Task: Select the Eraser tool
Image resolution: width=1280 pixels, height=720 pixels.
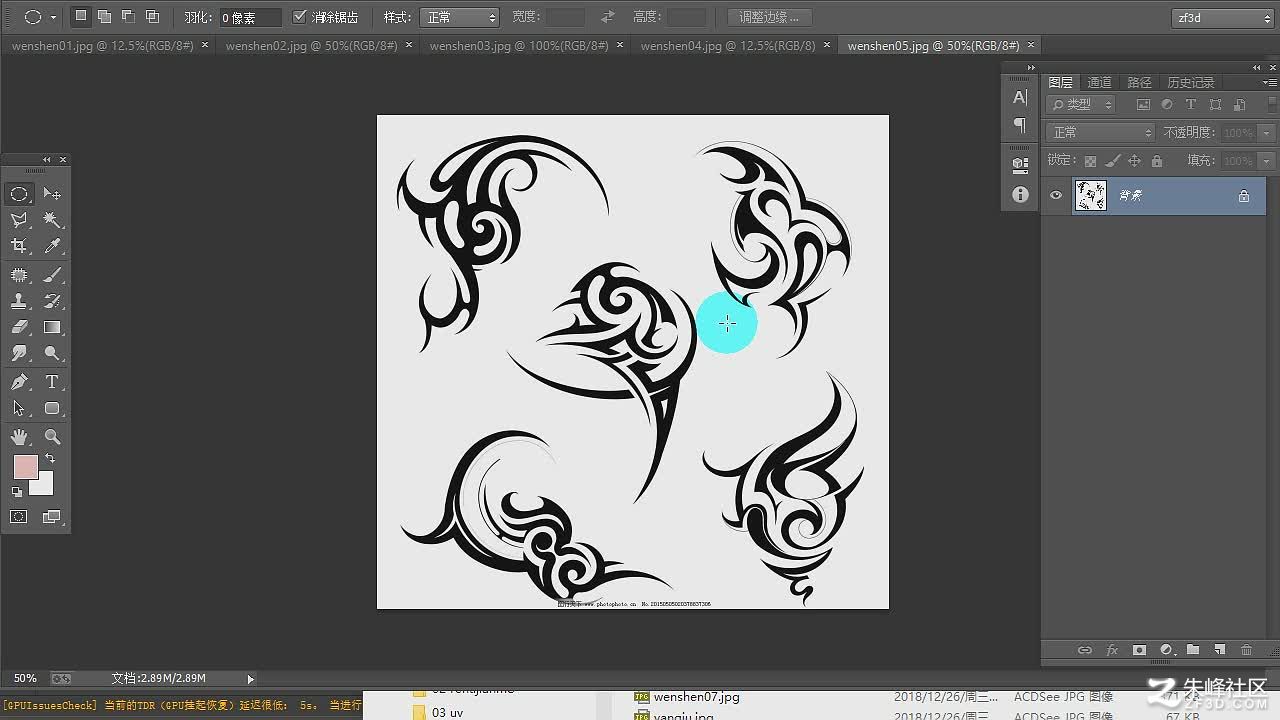Action: click(x=19, y=327)
